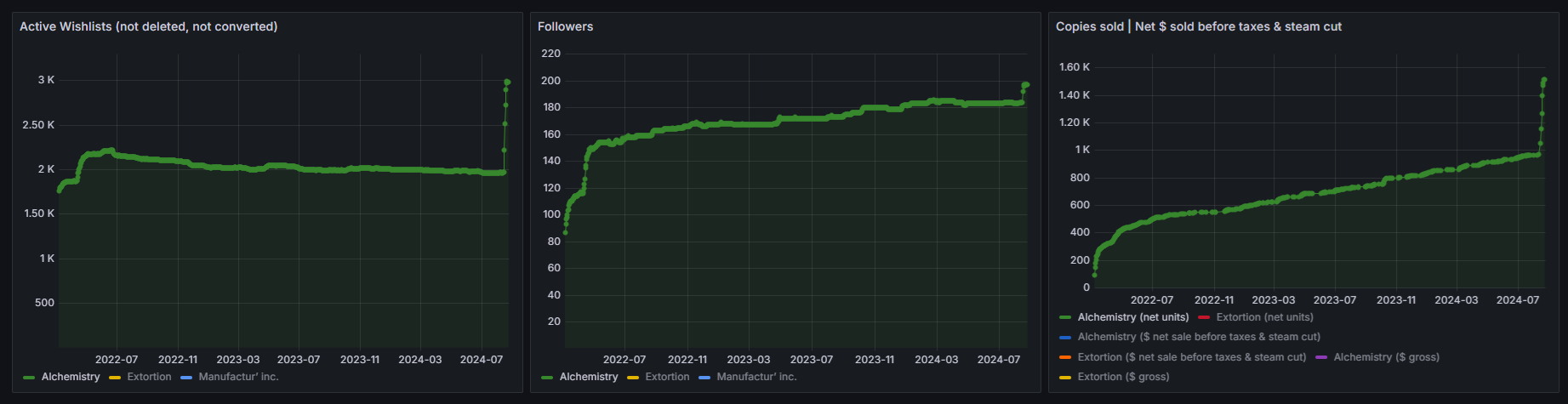
Task: Click the latest data point on Followers graph
Action: coord(1027,84)
